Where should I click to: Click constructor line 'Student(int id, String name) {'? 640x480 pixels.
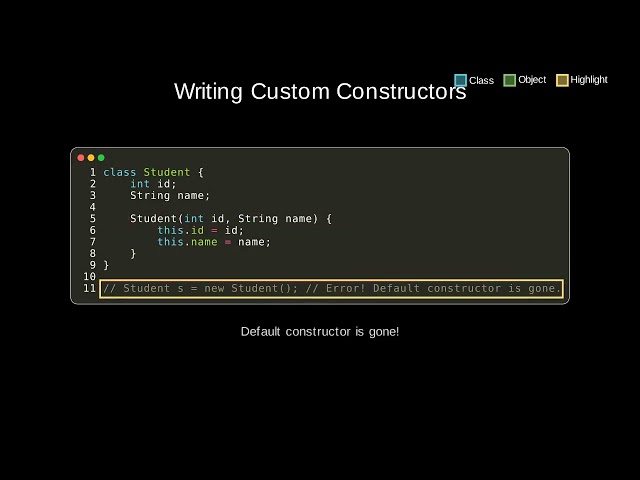[x=231, y=219]
